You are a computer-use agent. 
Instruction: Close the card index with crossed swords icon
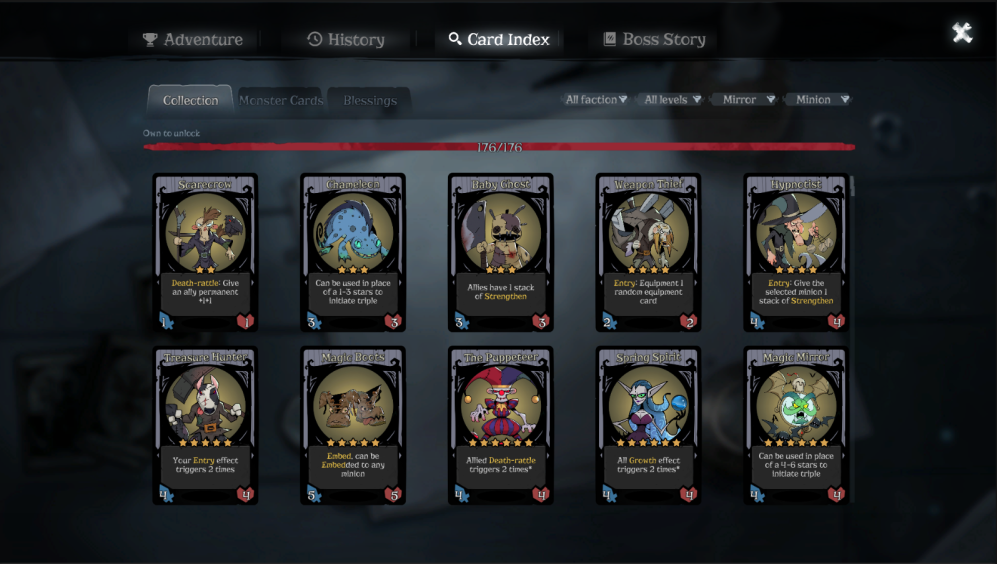(962, 32)
